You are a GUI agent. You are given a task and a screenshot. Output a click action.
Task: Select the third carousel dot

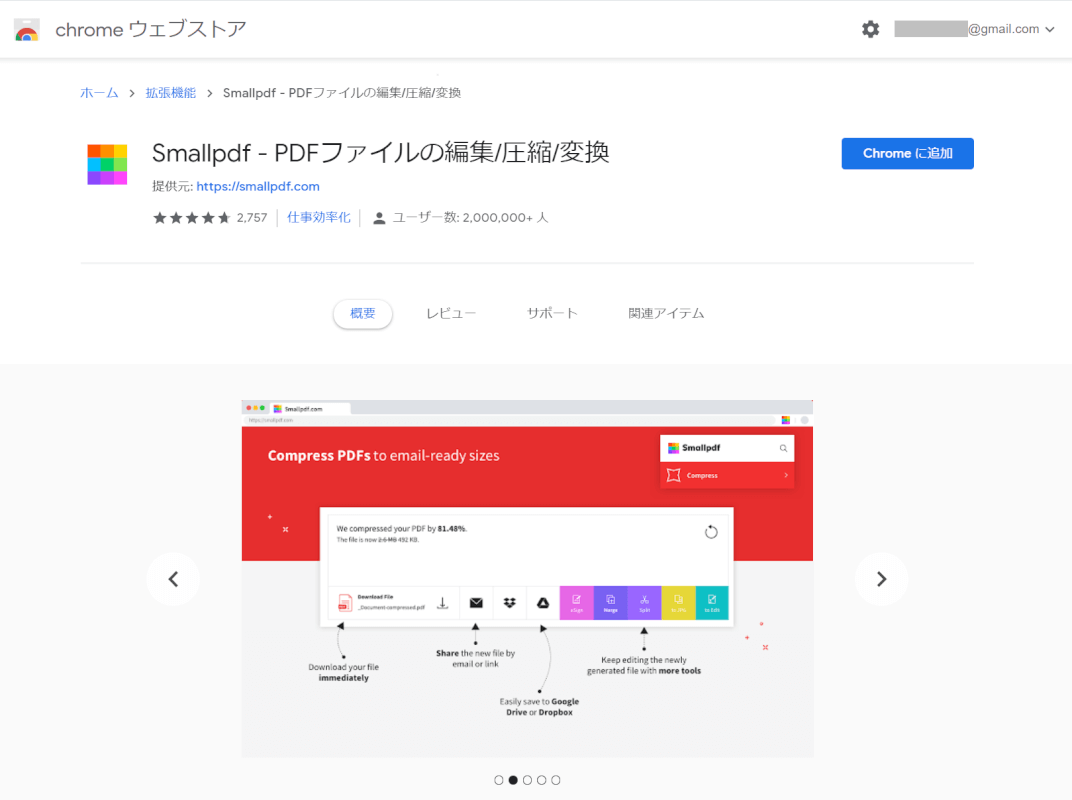[527, 780]
